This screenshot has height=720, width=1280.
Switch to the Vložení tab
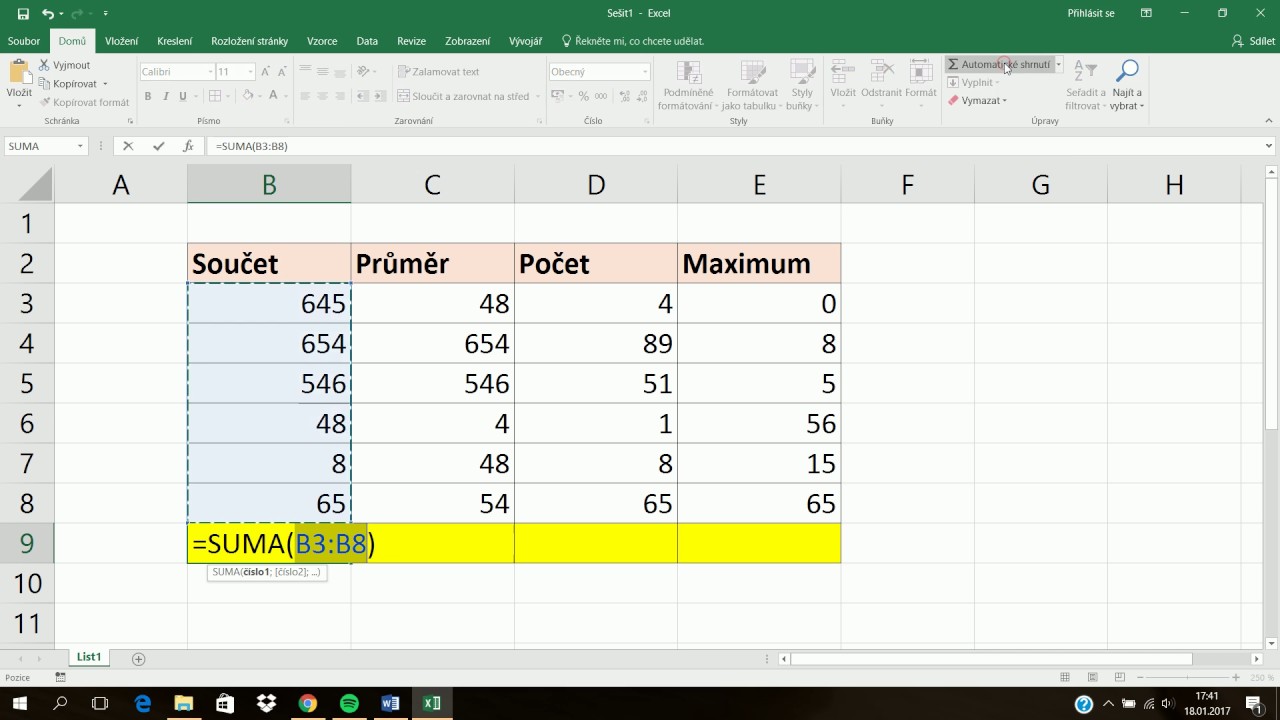point(122,41)
